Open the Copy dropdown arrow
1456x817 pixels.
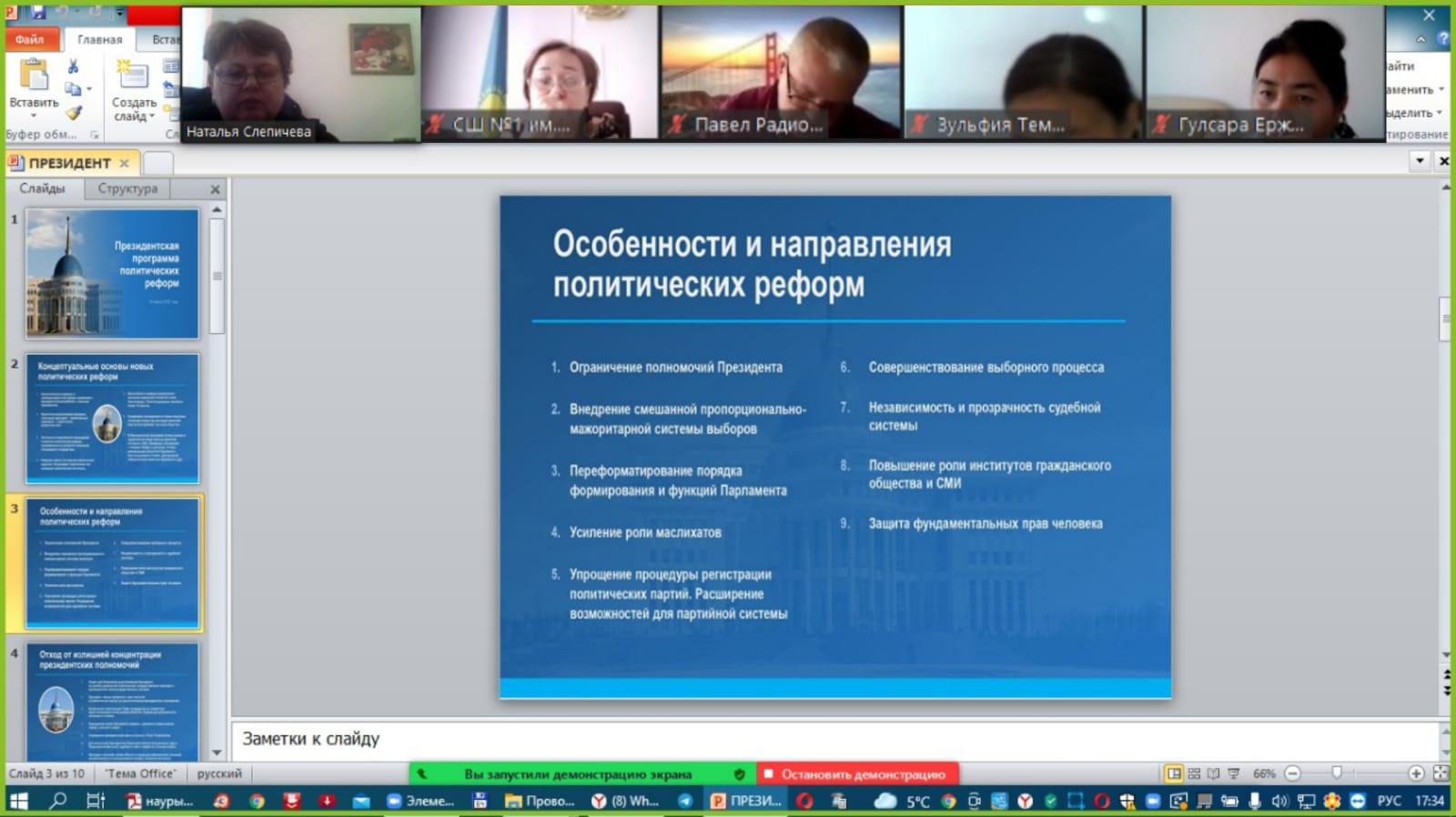click(x=88, y=89)
